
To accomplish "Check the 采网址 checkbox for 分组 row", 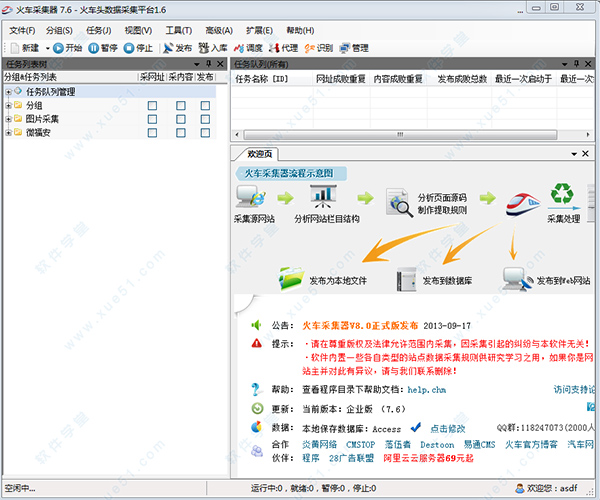I will (x=152, y=105).
